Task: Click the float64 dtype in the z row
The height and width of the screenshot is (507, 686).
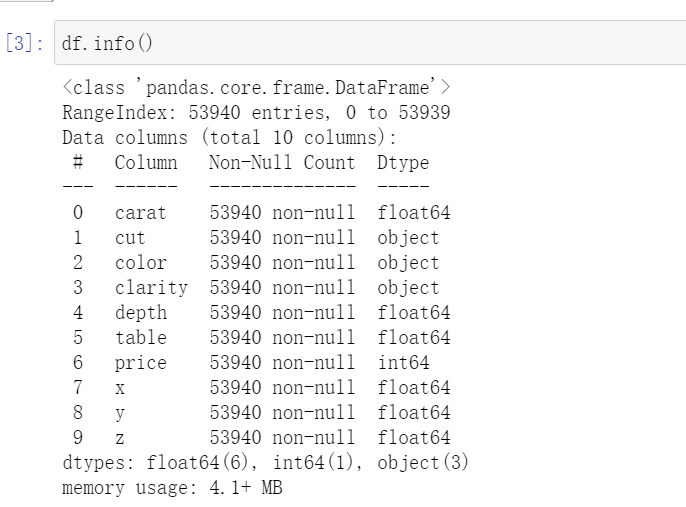Action: pyautogui.click(x=413, y=438)
